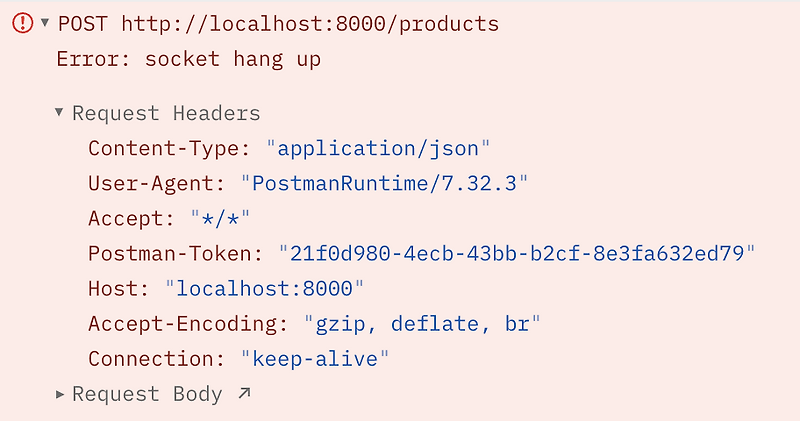Click the Host header's localhost:8000 value
800x421 pixels.
264,289
